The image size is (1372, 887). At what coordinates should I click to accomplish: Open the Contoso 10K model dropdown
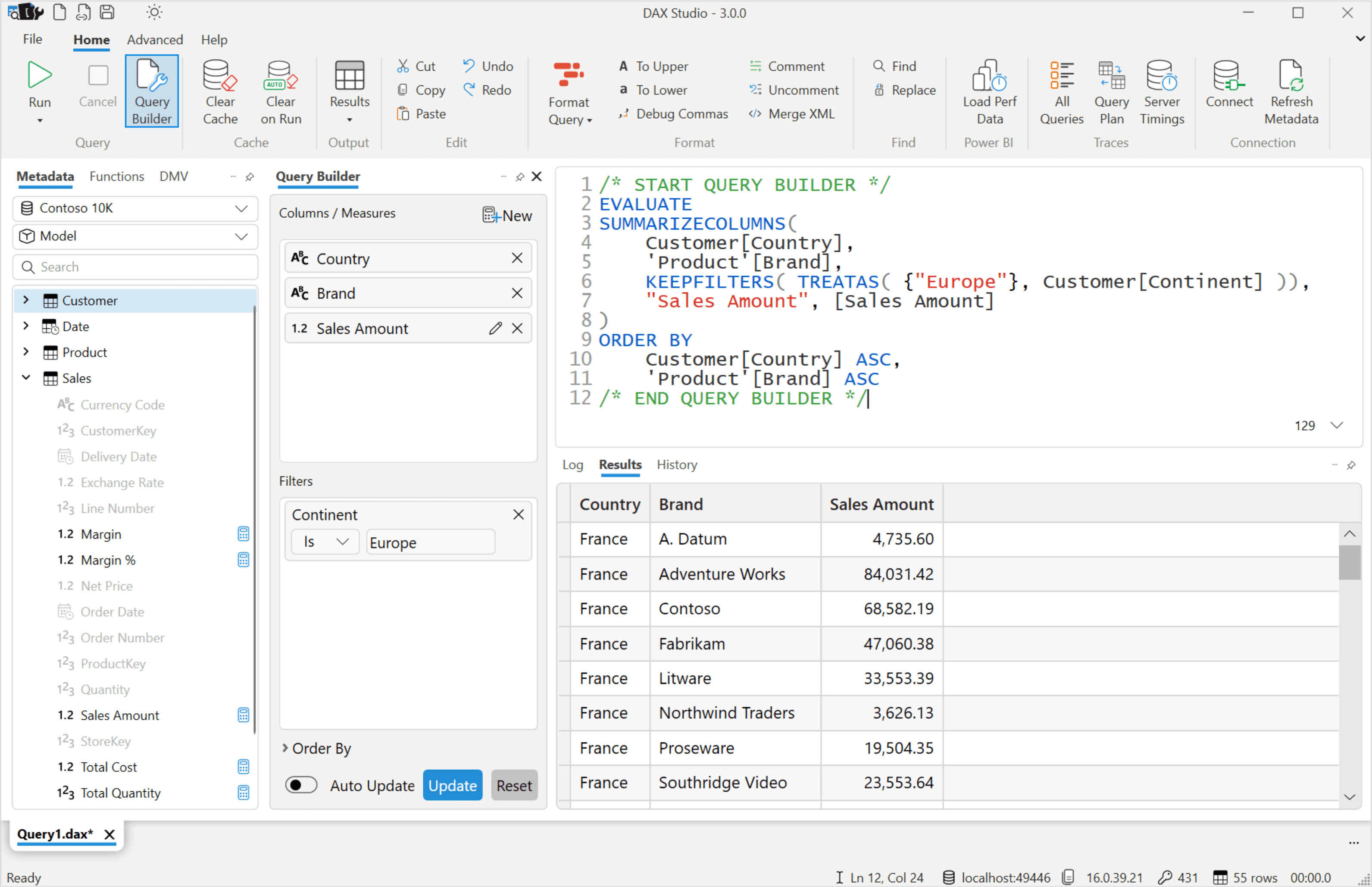pos(134,210)
